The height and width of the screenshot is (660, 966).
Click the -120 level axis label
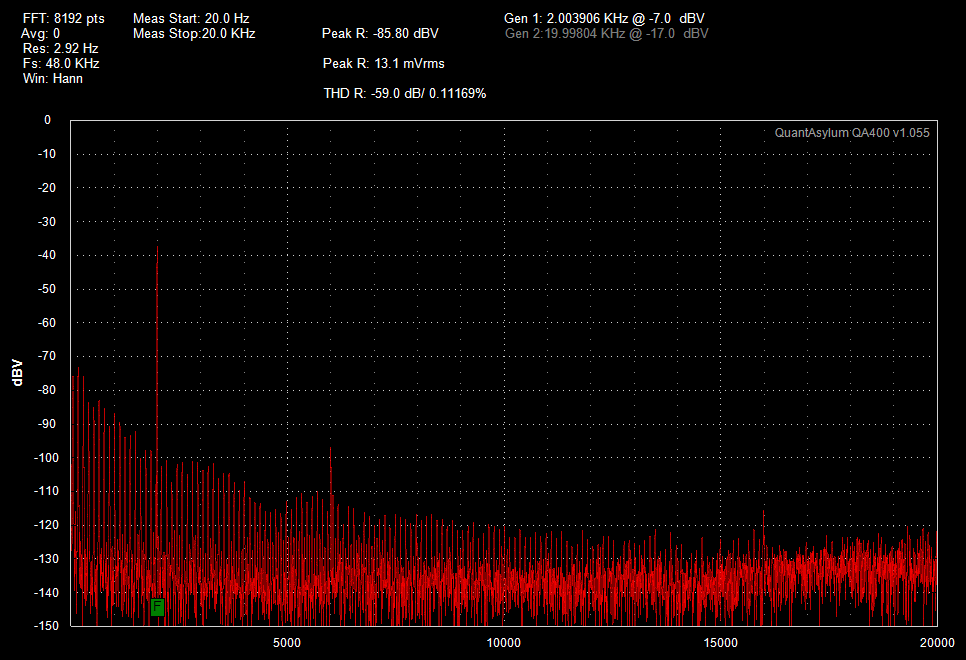click(x=44, y=525)
